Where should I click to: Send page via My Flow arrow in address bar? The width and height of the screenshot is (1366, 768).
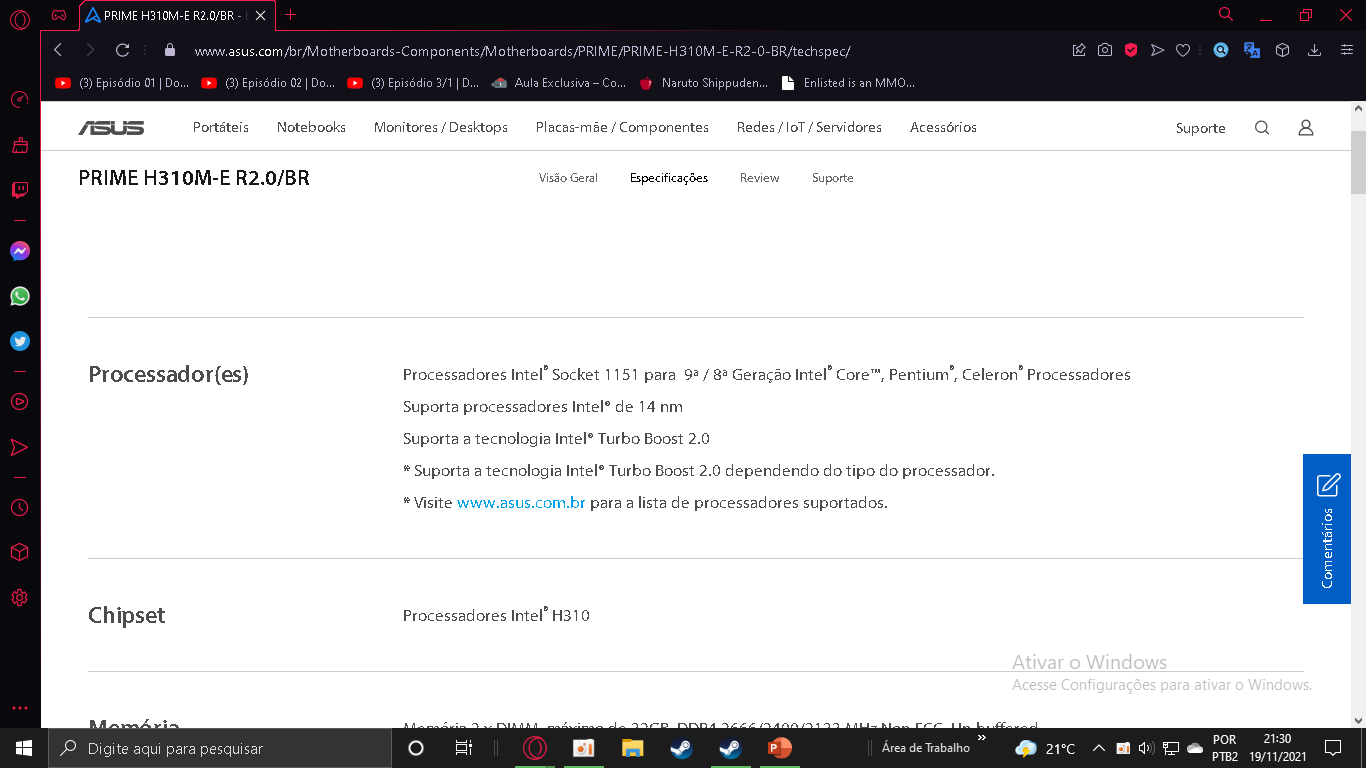pos(1157,50)
